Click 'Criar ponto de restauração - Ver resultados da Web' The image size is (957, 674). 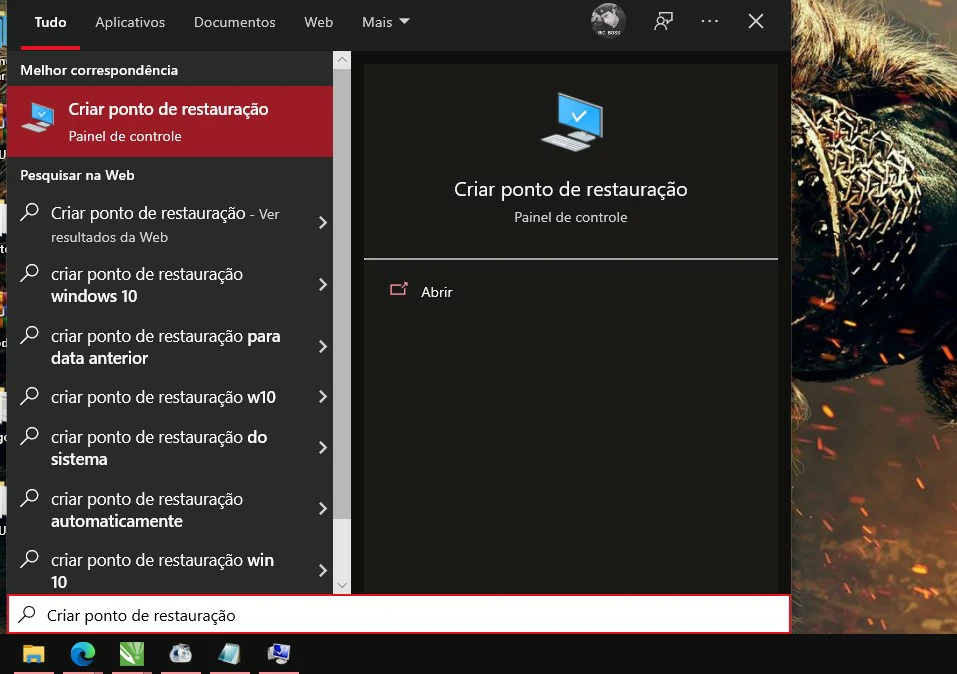point(170,224)
